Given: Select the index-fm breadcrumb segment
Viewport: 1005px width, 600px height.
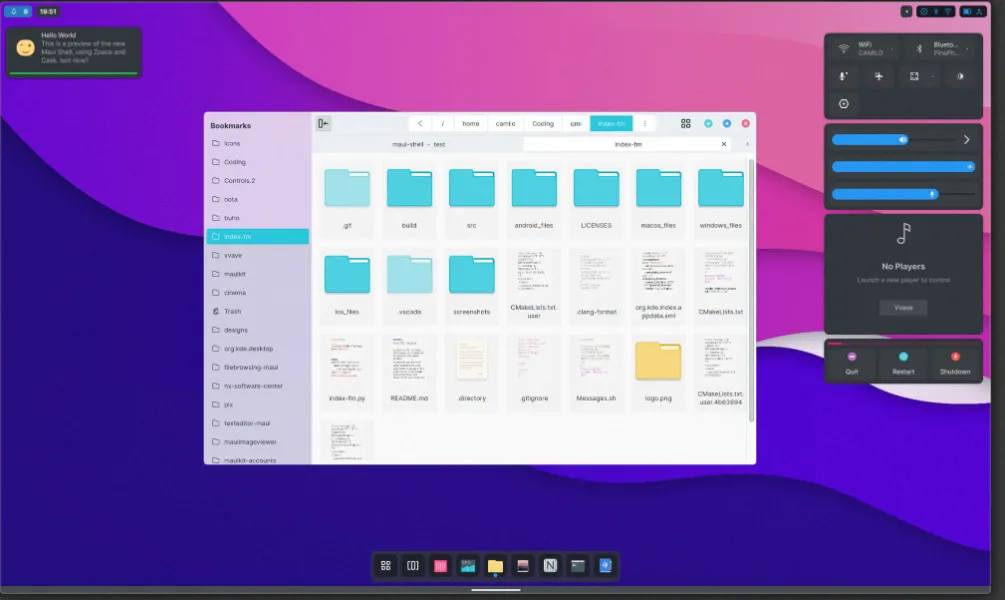Looking at the screenshot, I should coord(611,124).
